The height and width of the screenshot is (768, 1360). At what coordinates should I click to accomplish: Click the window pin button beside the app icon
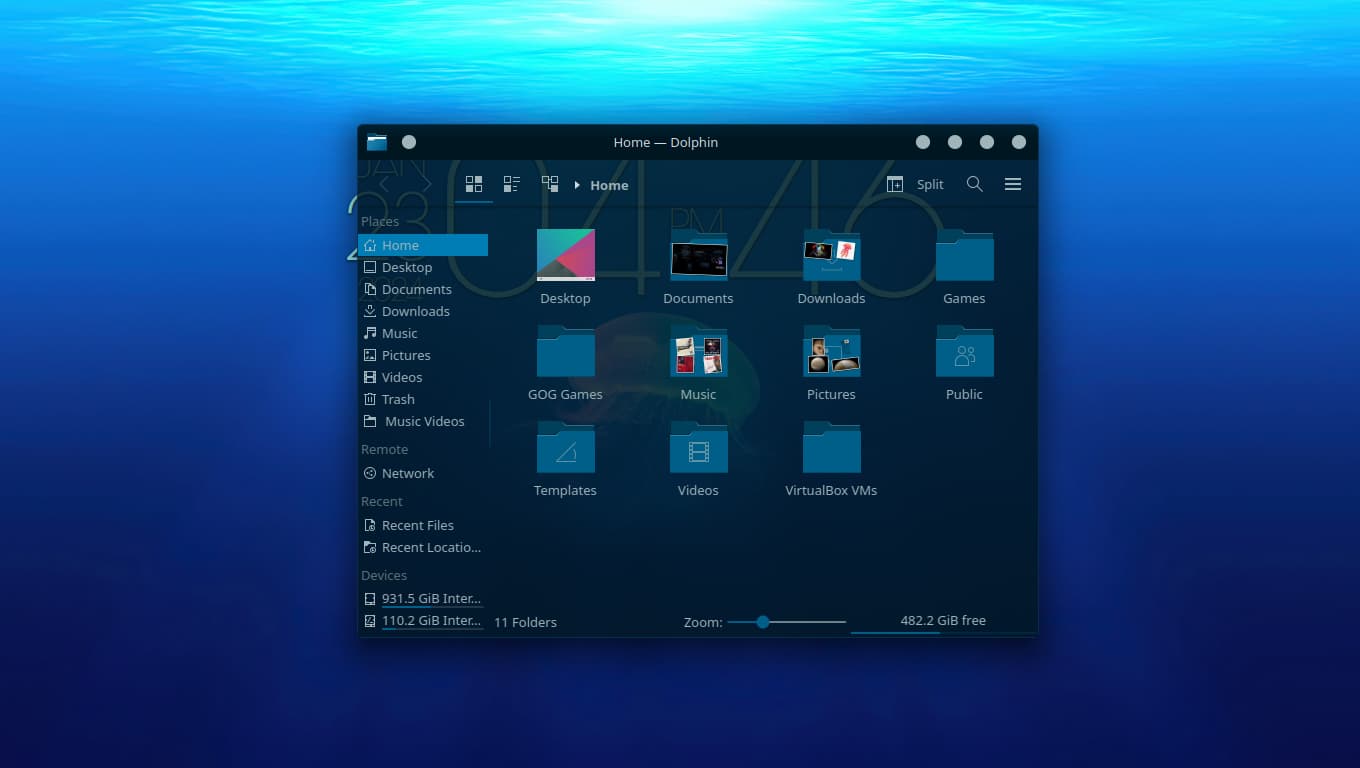(409, 142)
